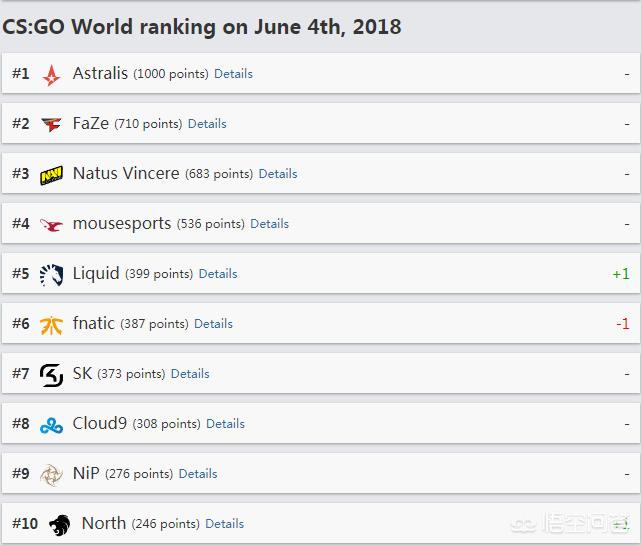Image resolution: width=641 pixels, height=545 pixels.
Task: Click the Cloud9 blue cloud logo
Action: pos(51,425)
